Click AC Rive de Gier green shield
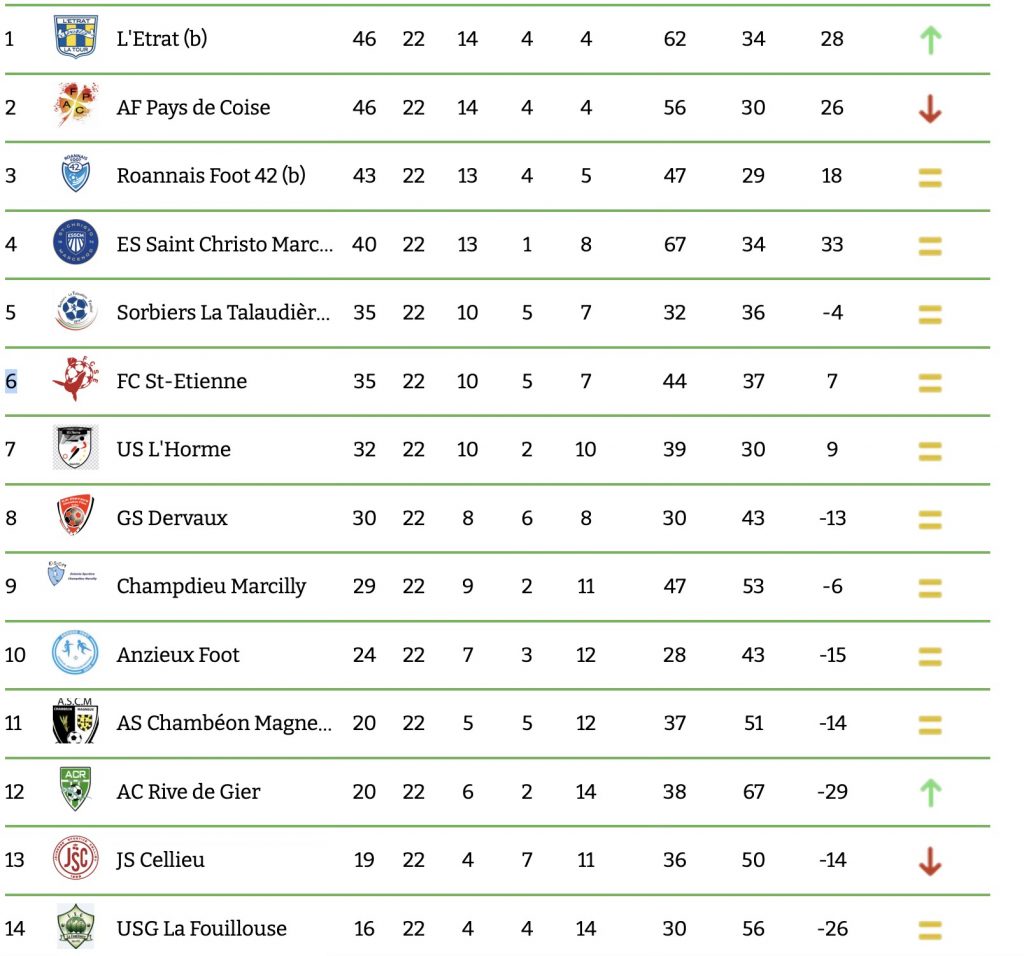 point(75,789)
